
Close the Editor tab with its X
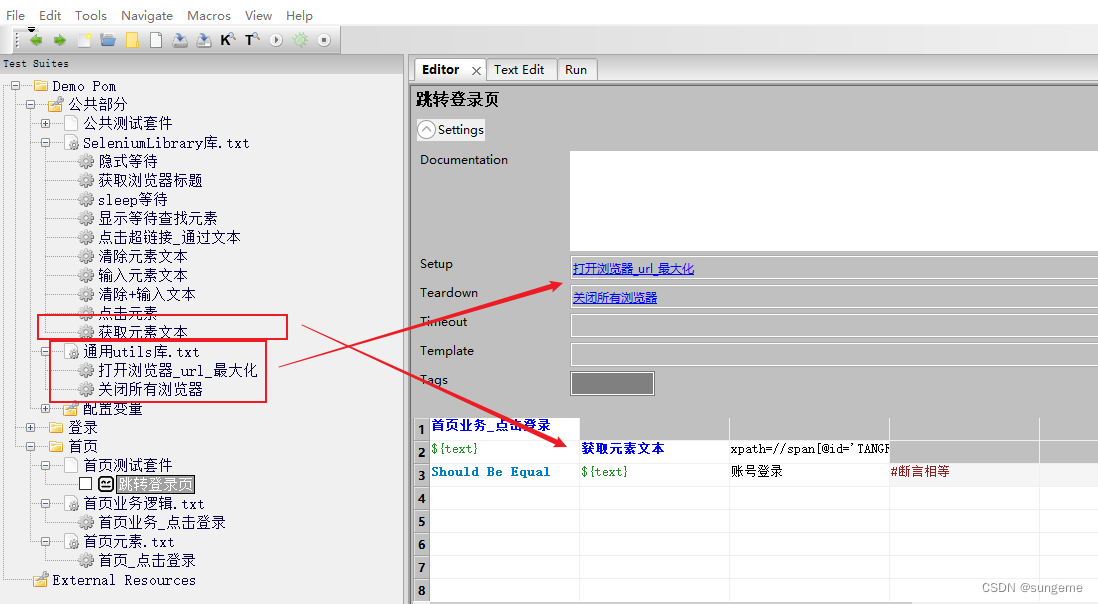coord(476,71)
